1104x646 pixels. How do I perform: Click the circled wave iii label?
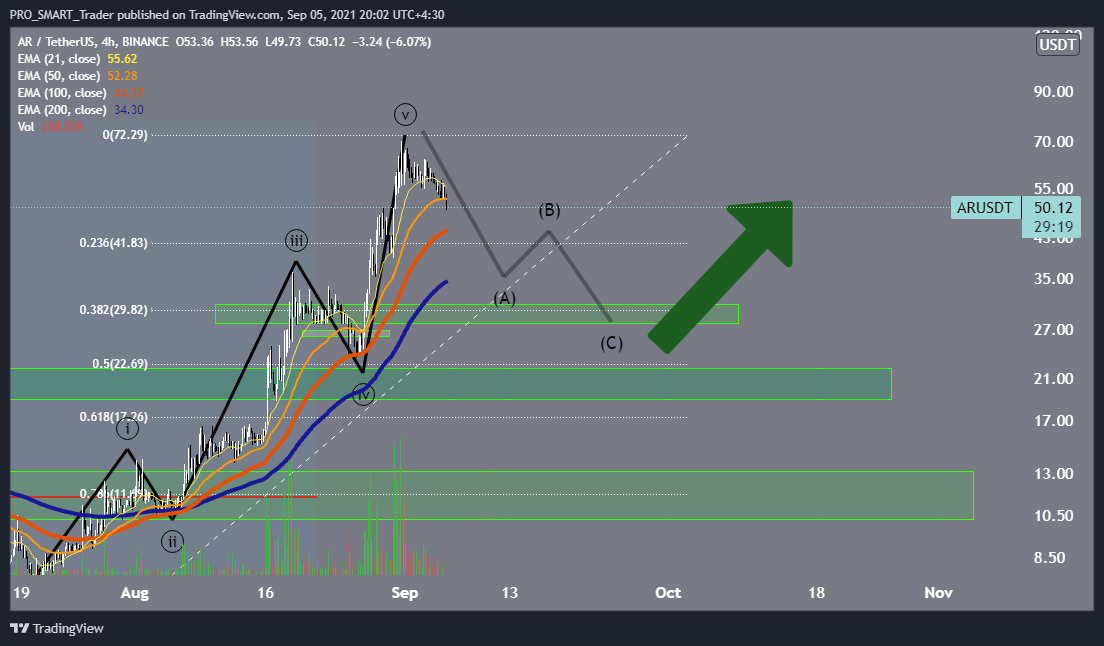click(x=296, y=241)
